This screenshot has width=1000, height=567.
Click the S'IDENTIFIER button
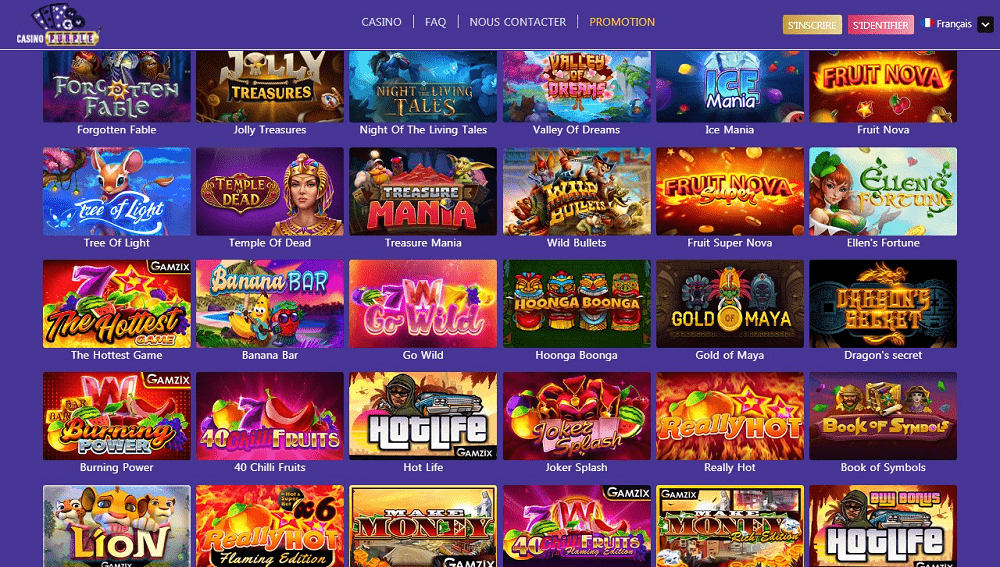[x=881, y=25]
